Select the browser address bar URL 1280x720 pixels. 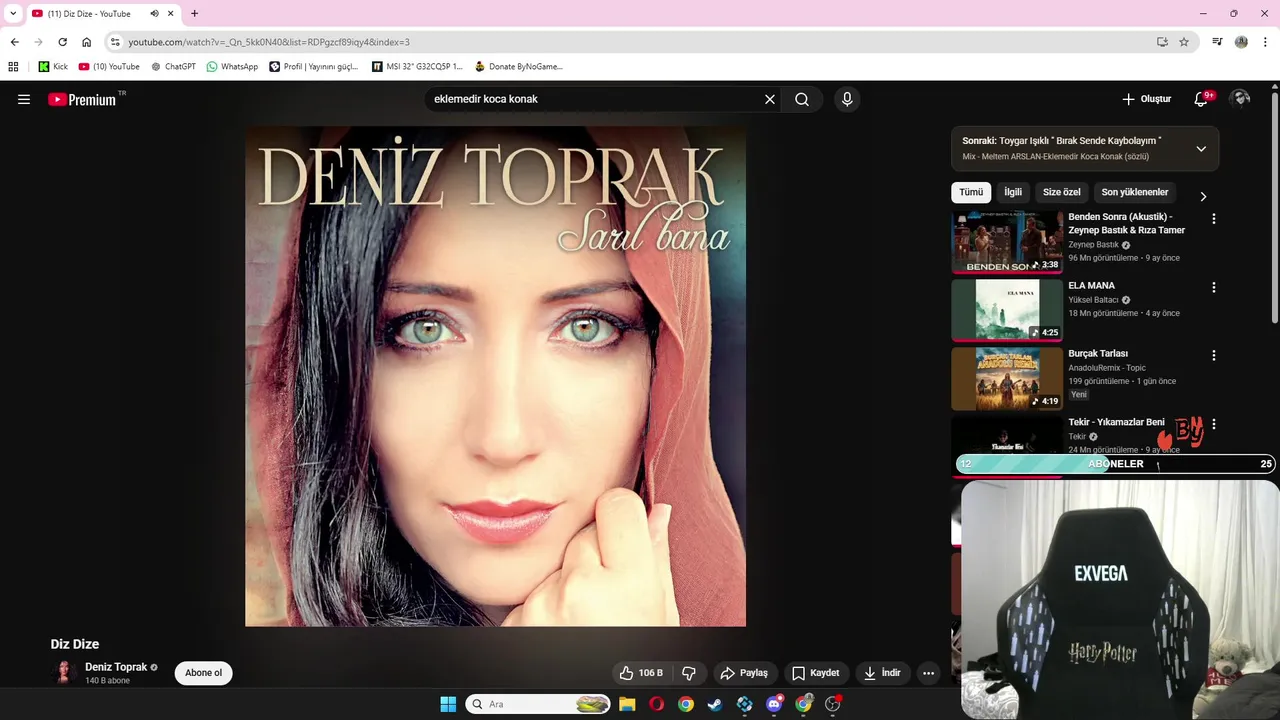(269, 42)
